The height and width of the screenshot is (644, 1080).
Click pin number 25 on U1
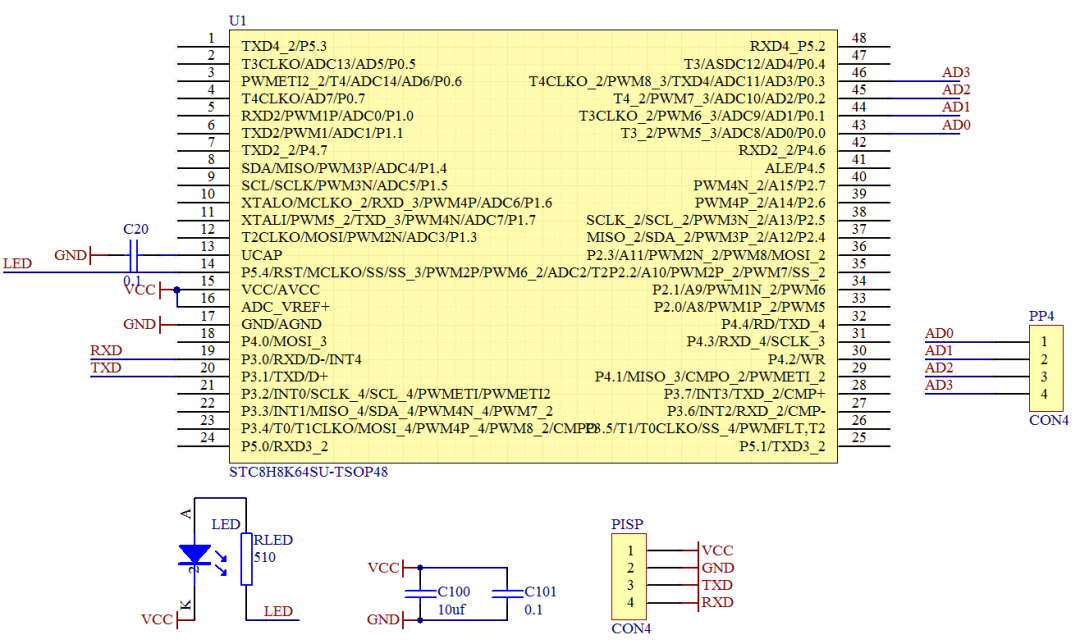[x=859, y=437]
